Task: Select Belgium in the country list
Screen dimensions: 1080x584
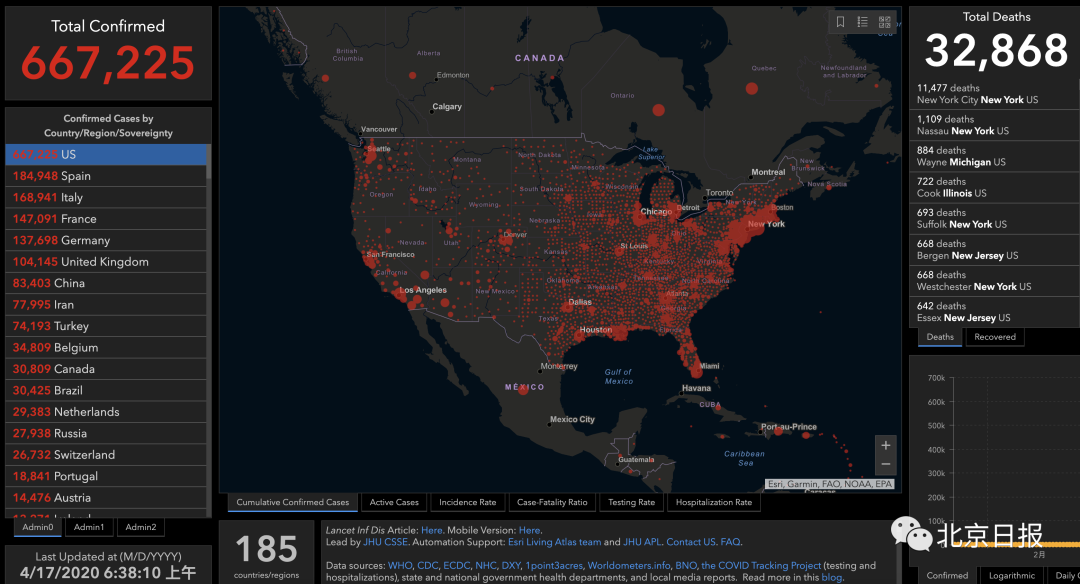Action: pos(105,347)
